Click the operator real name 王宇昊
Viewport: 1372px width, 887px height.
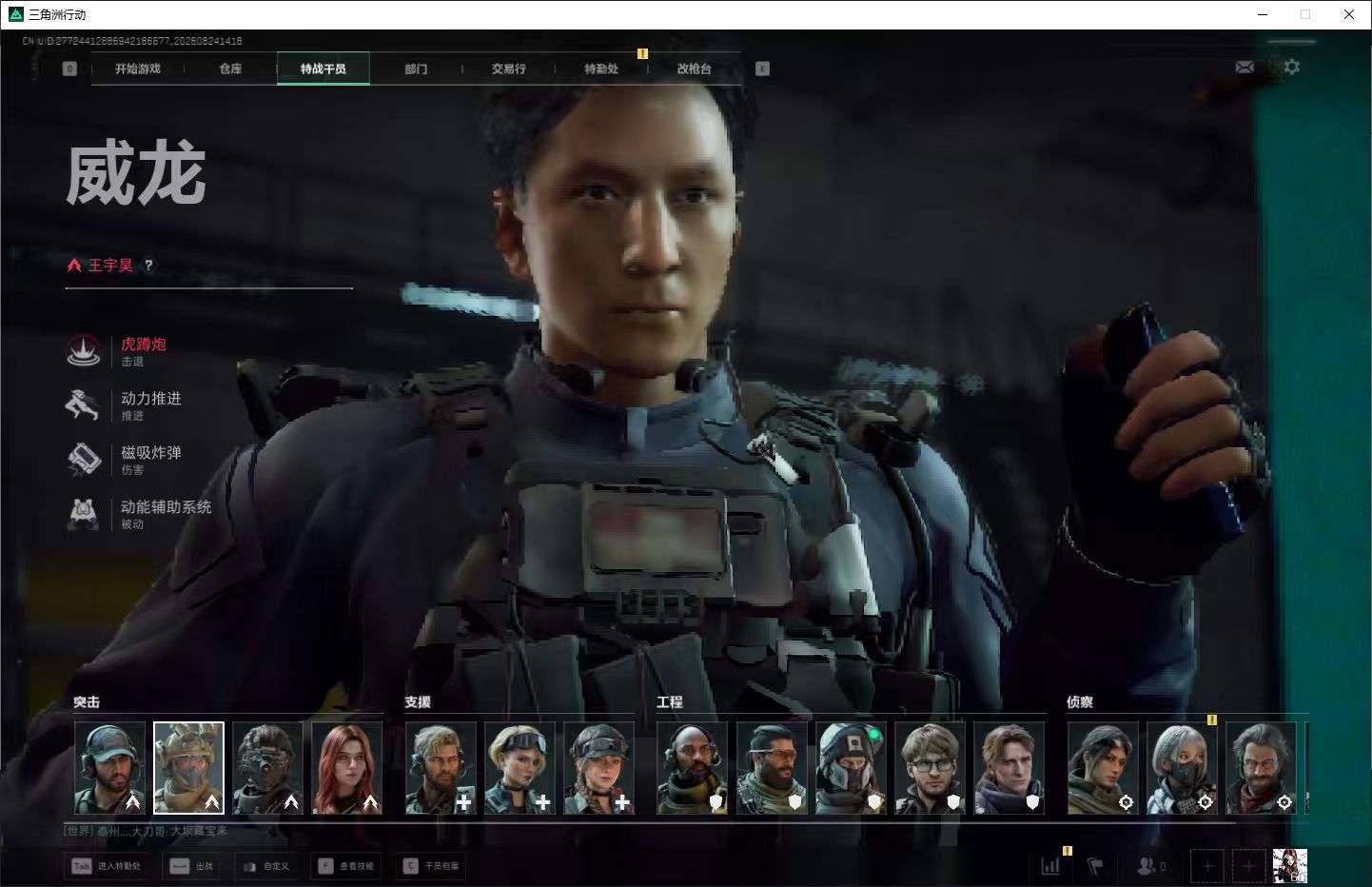[x=110, y=265]
